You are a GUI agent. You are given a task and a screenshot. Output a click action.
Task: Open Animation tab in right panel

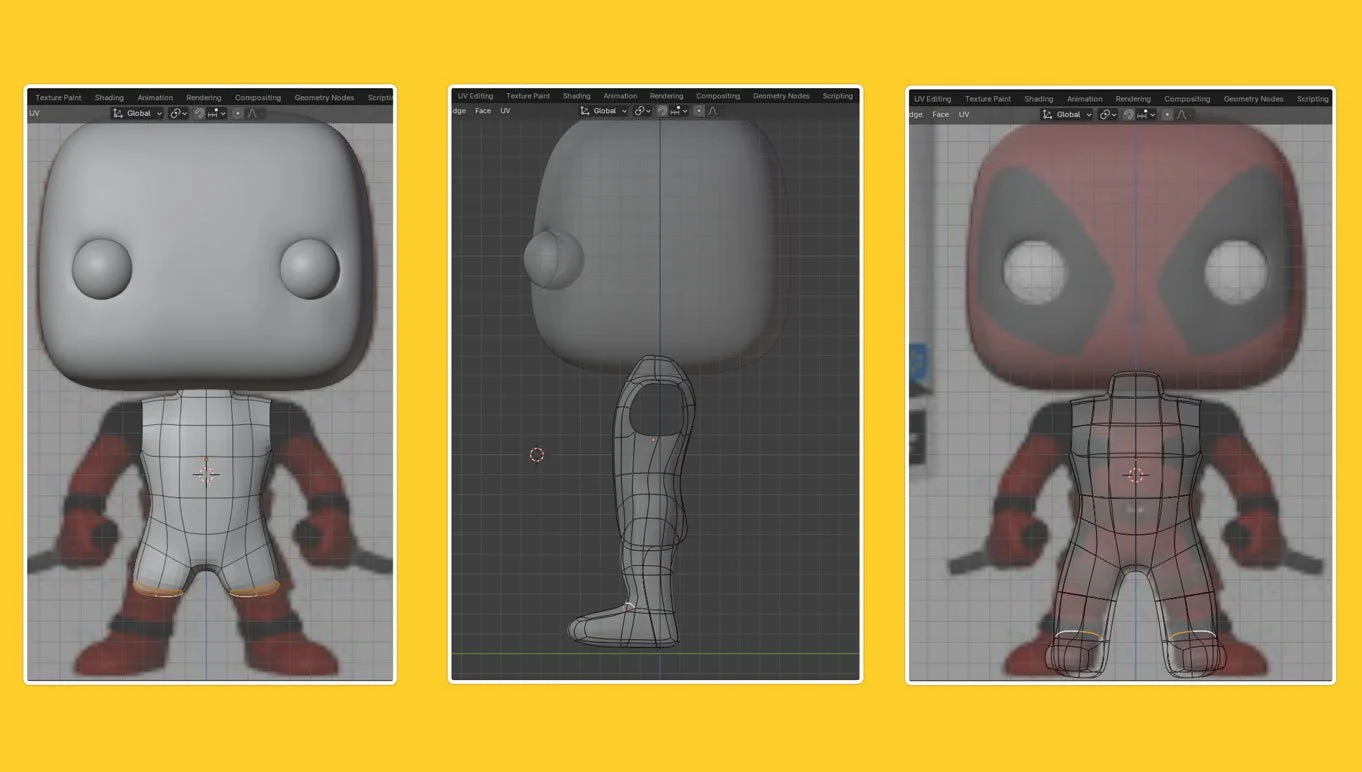tap(1085, 99)
